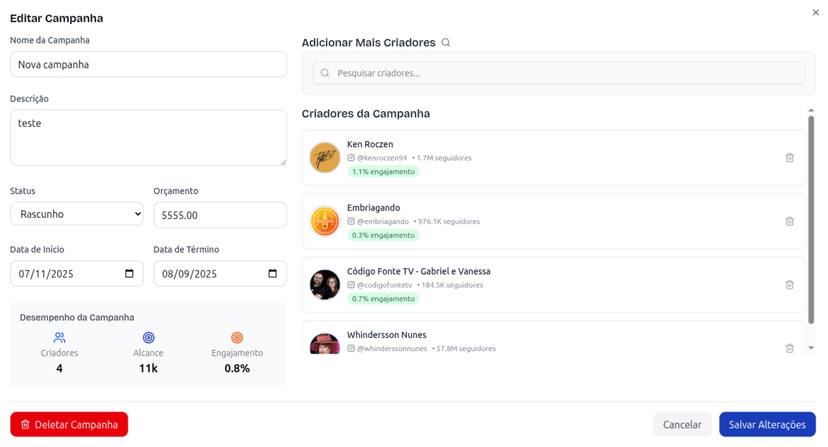Close the Editar Campanha dialog
Viewport: 828px width, 447px height.
816,12
